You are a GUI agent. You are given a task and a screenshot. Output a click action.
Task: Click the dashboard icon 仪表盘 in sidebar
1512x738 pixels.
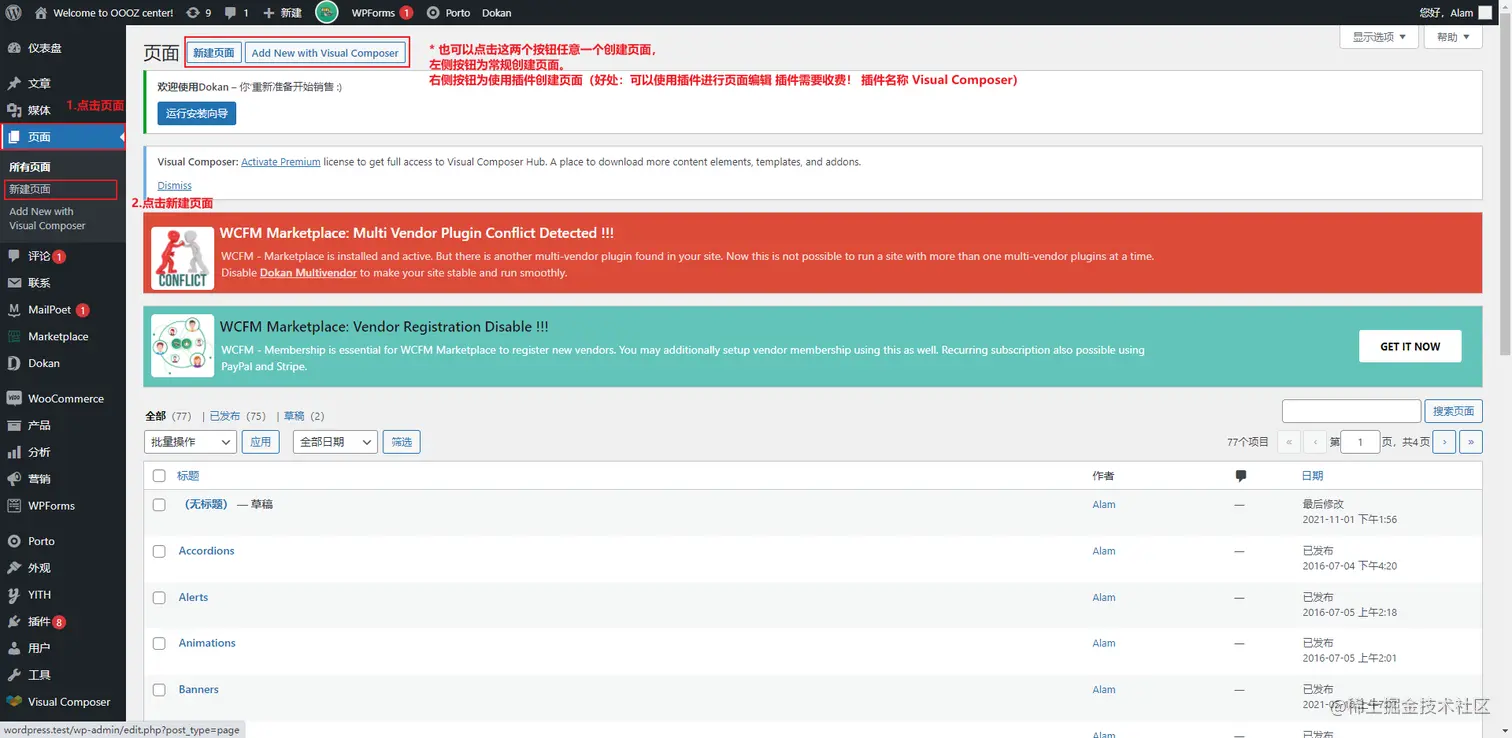tap(14, 48)
